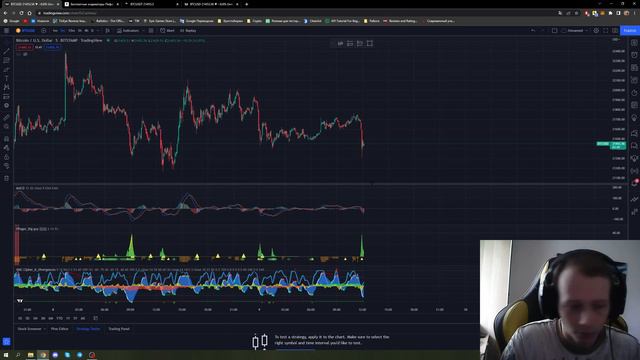Viewport: 640px width, 360px height.
Task: Select the XABCD Patterns tool
Action: [x=6, y=87]
